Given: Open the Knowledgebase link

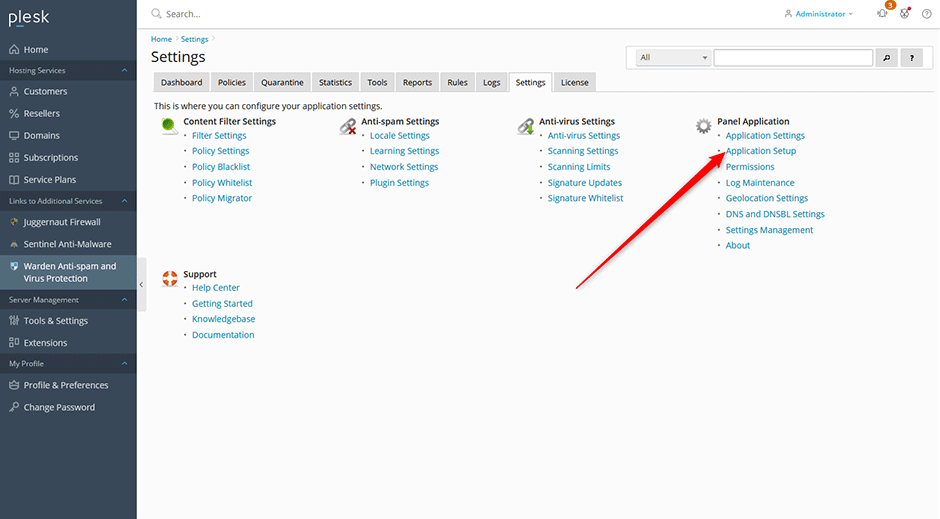Looking at the screenshot, I should tap(223, 319).
